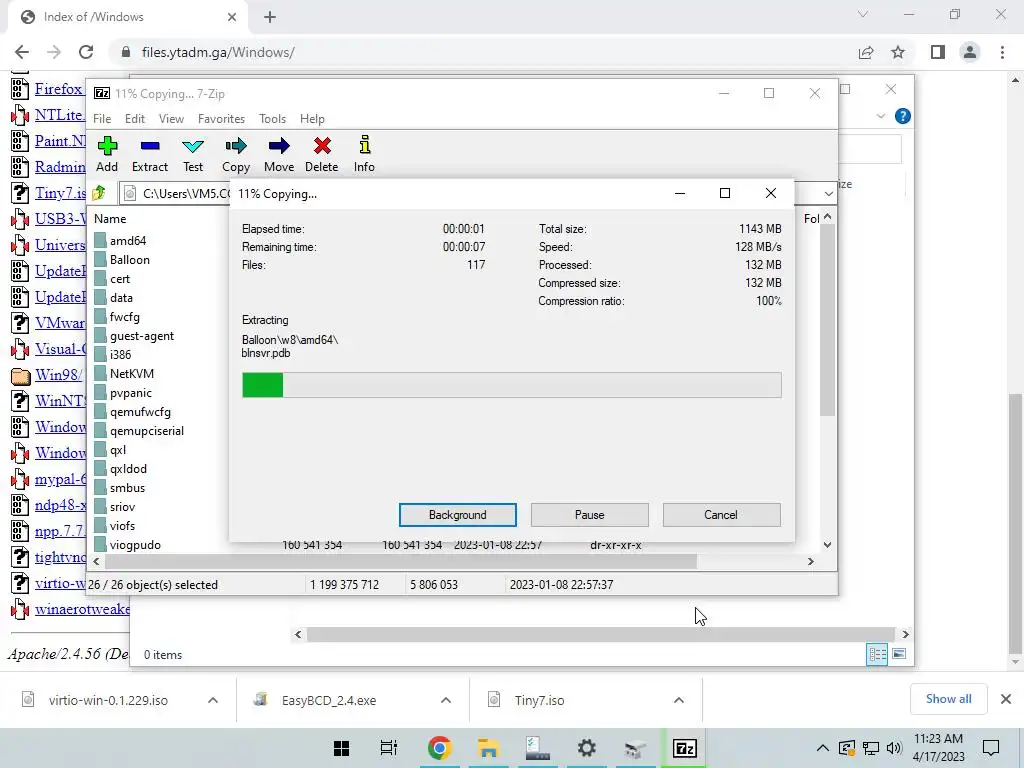Open the Tools menu
This screenshot has width=1024, height=768.
point(272,119)
